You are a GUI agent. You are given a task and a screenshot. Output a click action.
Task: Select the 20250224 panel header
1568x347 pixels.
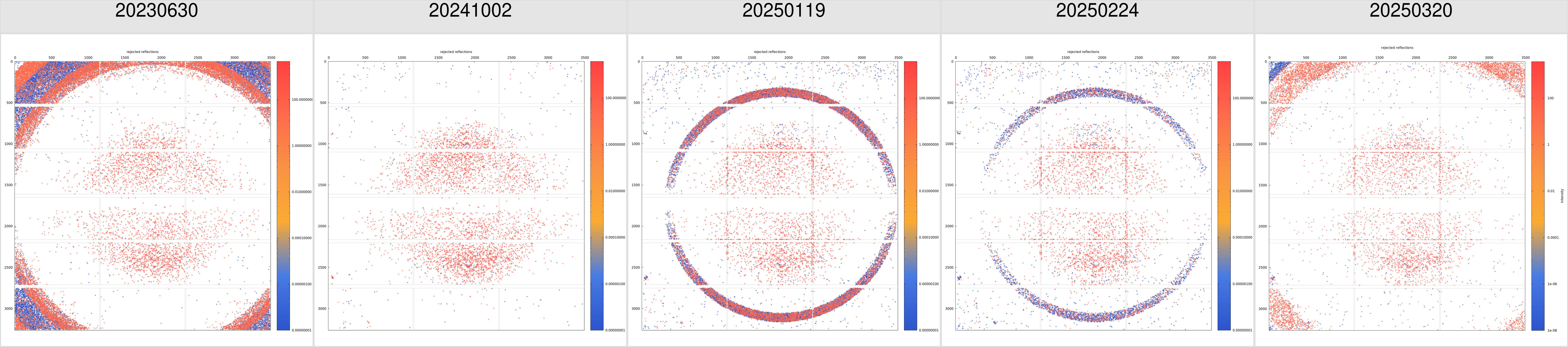(1097, 16)
